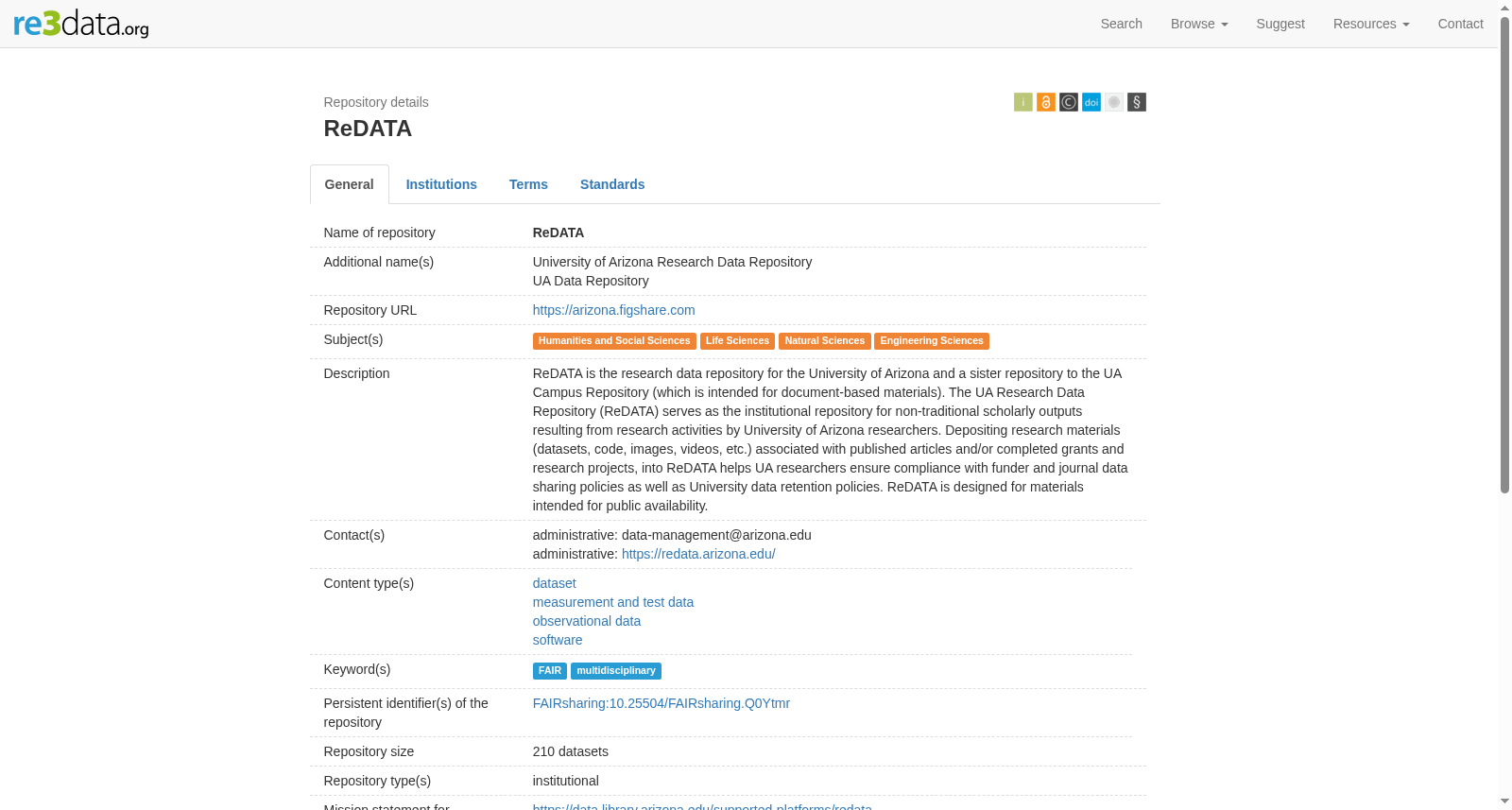The height and width of the screenshot is (810, 1512).
Task: Open the Suggest navigation item
Action: point(1280,24)
